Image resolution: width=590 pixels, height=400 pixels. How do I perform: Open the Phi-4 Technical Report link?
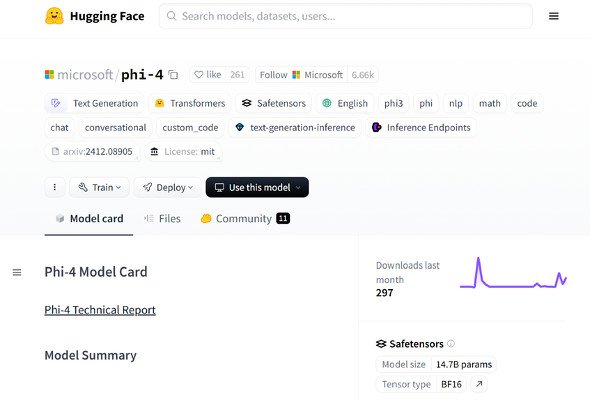click(x=100, y=310)
